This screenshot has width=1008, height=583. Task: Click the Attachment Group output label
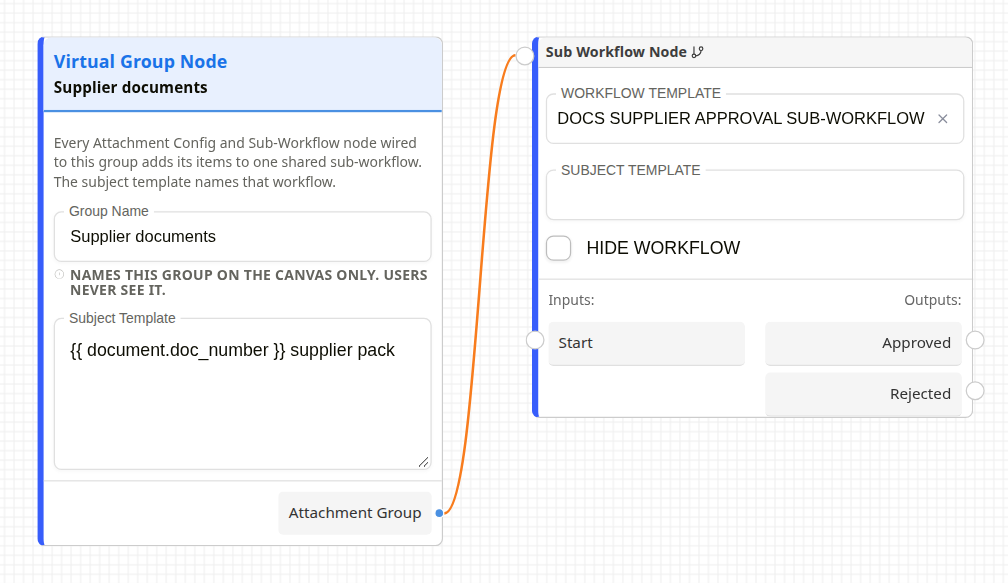coord(355,513)
